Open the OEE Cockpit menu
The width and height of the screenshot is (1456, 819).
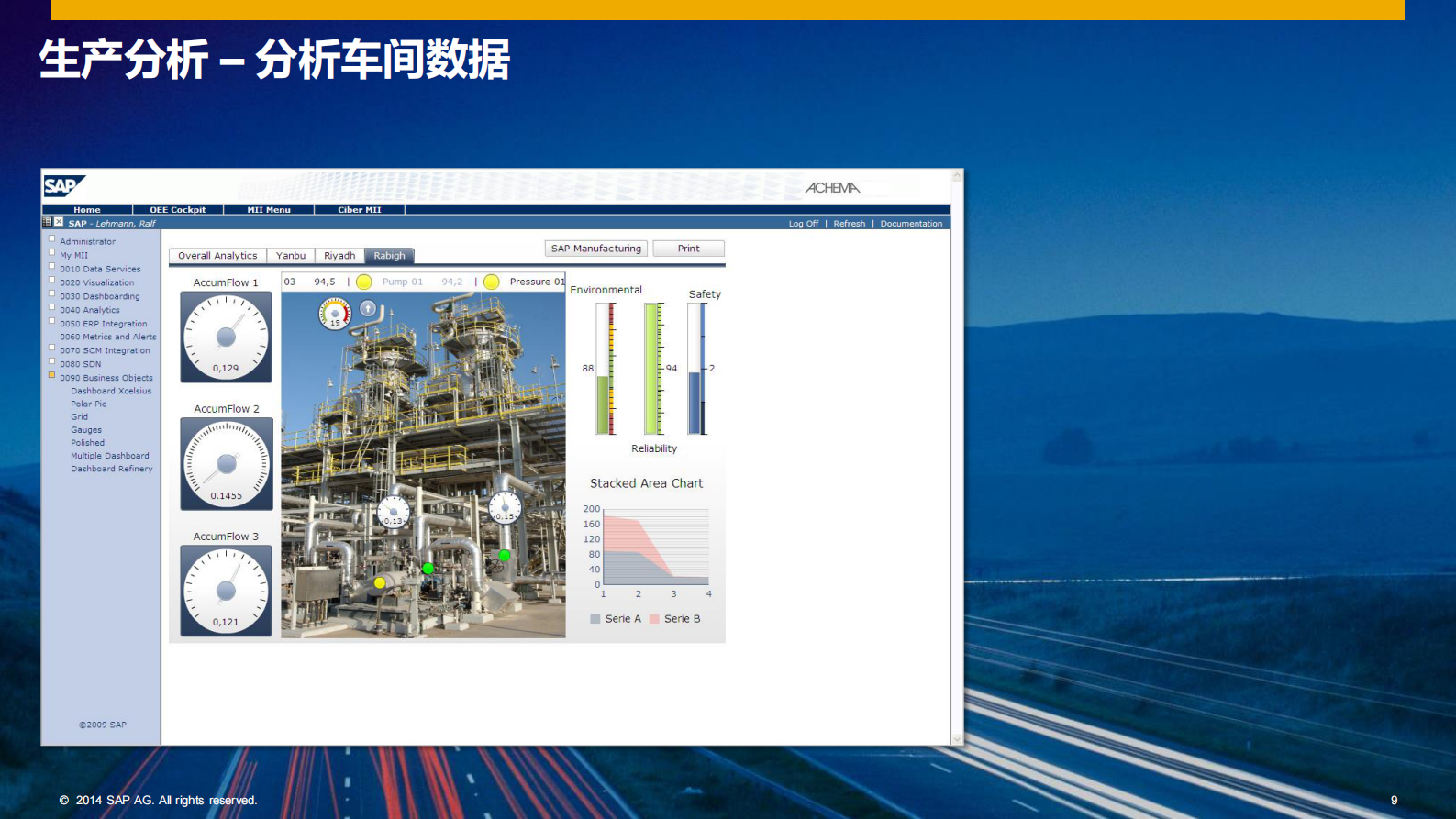(x=178, y=210)
